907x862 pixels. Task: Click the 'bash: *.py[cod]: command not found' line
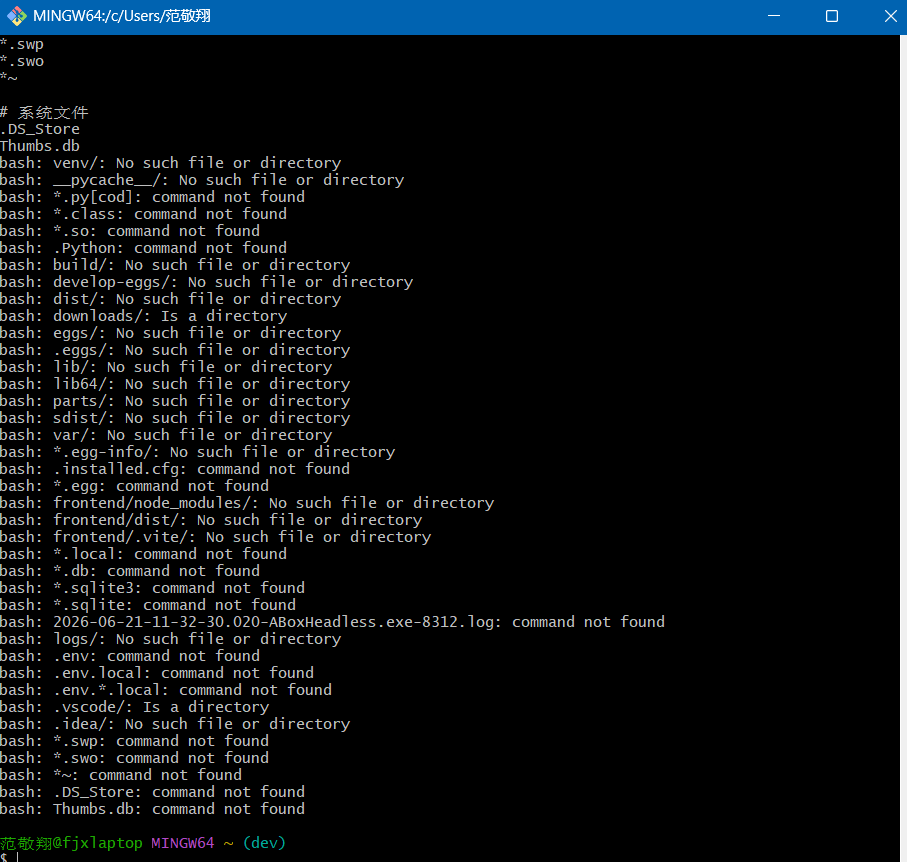(152, 197)
